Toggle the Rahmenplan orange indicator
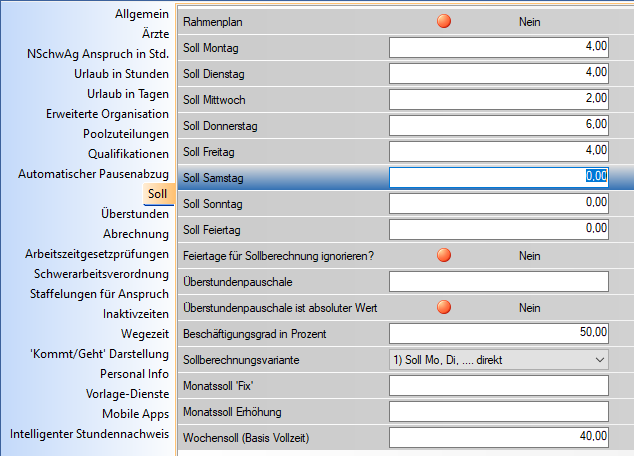The width and height of the screenshot is (634, 456). [x=445, y=21]
